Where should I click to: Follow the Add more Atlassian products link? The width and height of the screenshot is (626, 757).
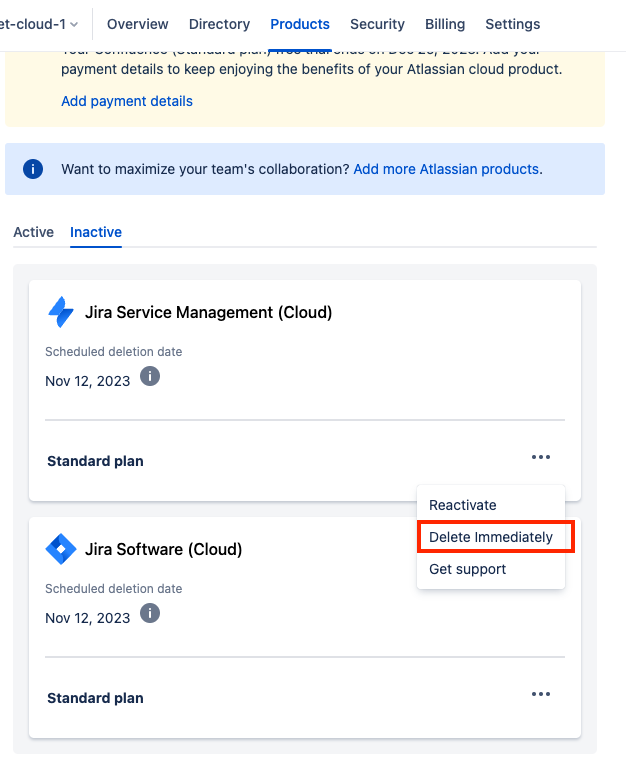tap(446, 169)
